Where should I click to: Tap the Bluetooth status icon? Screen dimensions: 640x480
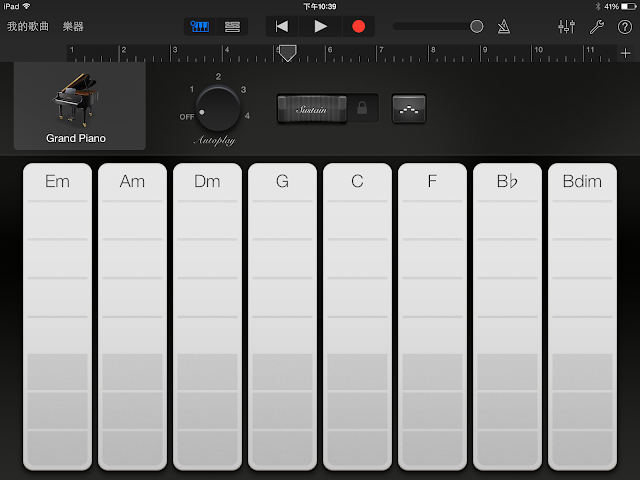pyautogui.click(x=598, y=7)
